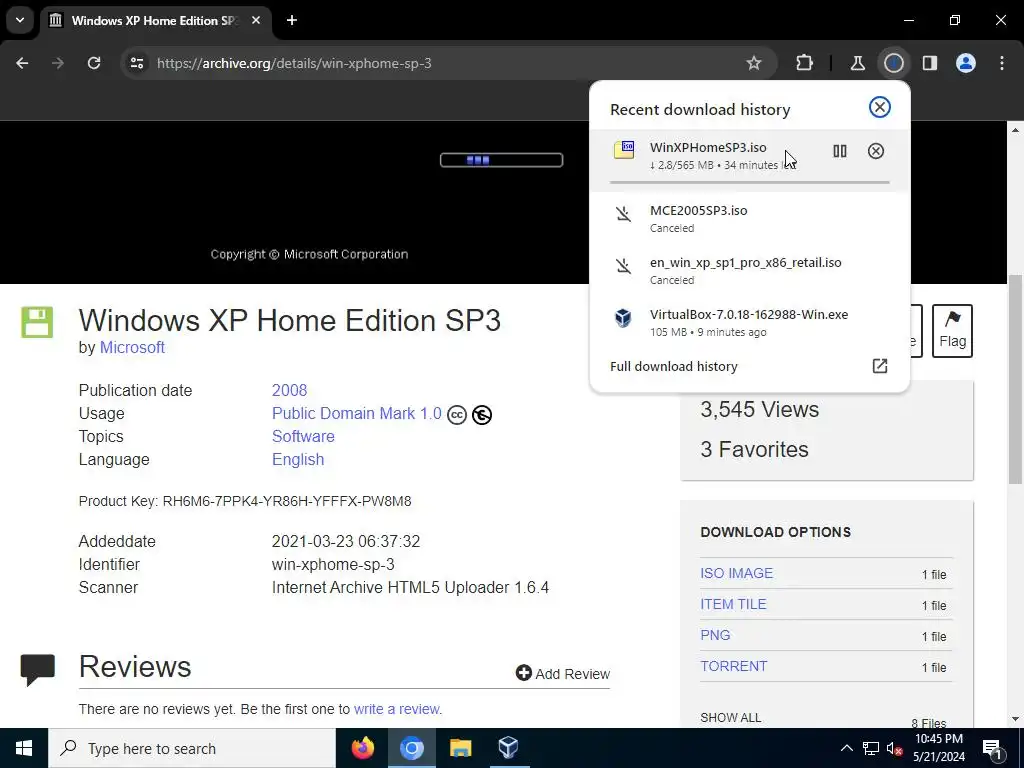Go back to the previous page
This screenshot has height=768, width=1024.
coord(22,63)
